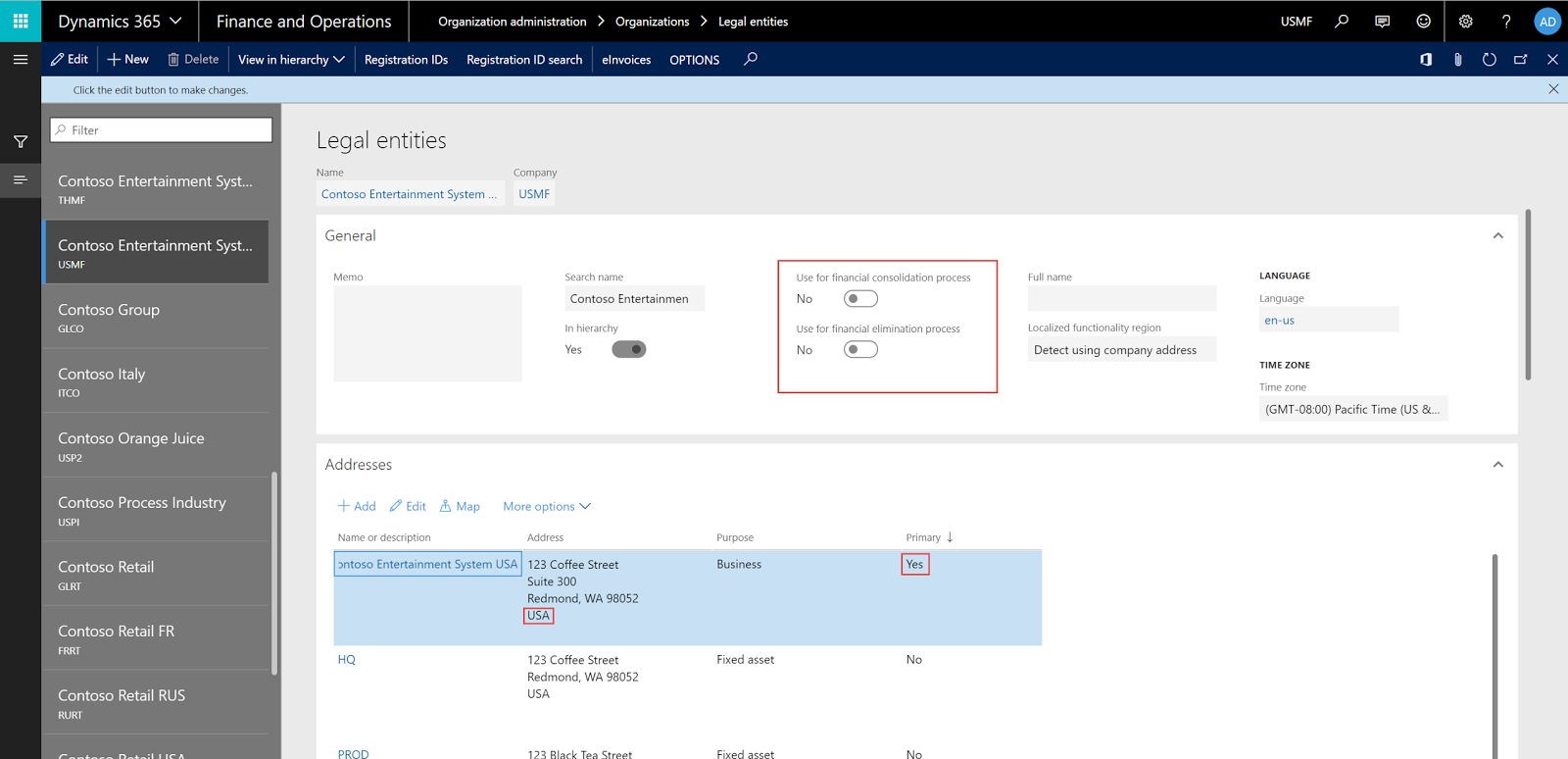
Task: Click the list view icon in sidebar
Action: pos(21,179)
